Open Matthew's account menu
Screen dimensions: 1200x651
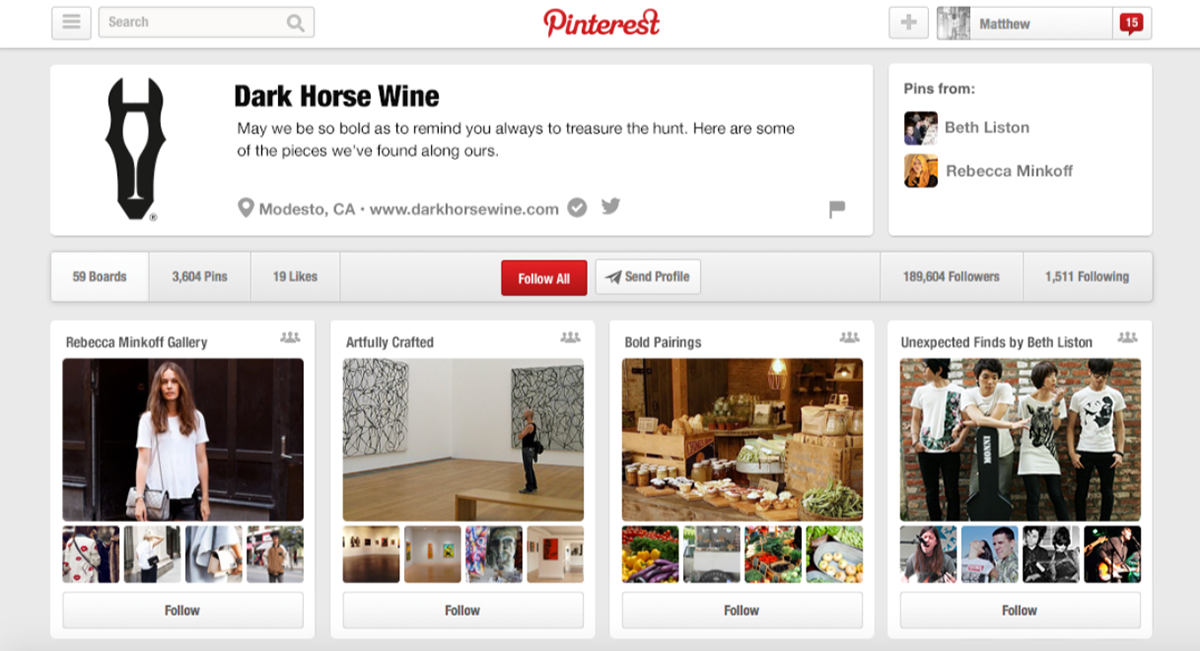[x=1024, y=23]
